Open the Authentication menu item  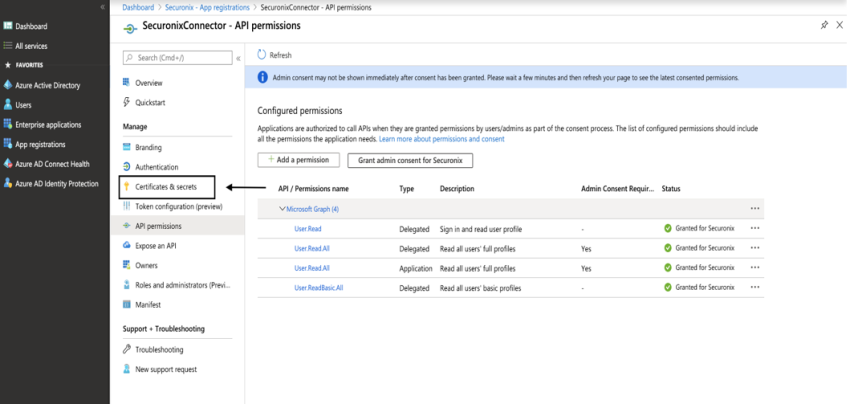156,167
